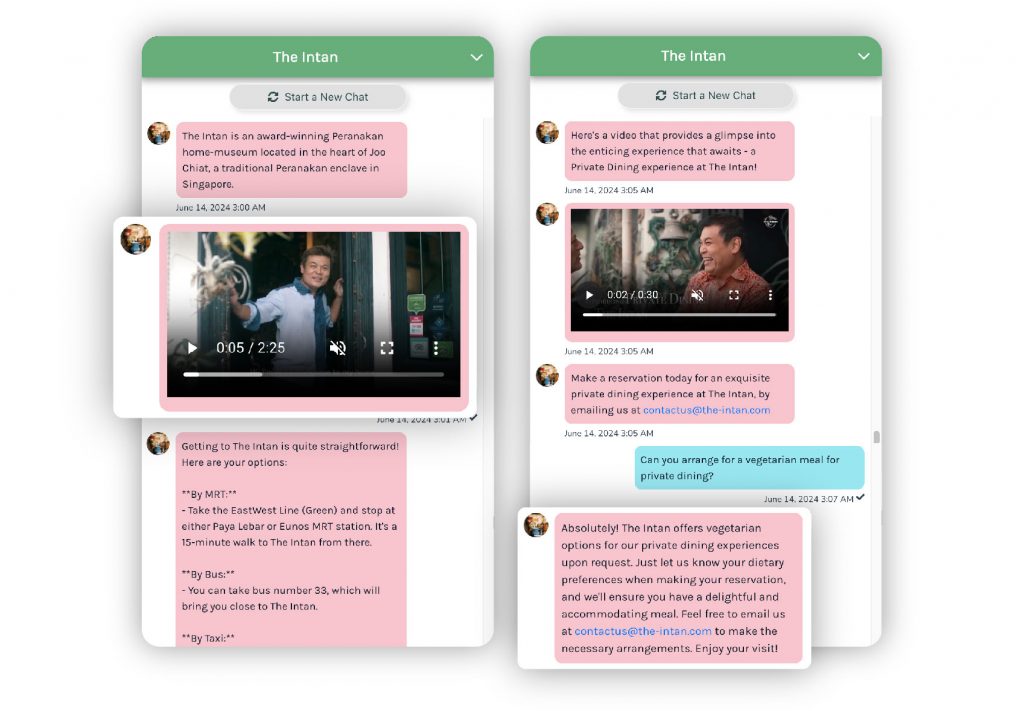Click refresh icon in right Start a New Chat button
1024x711 pixels.
(x=661, y=95)
